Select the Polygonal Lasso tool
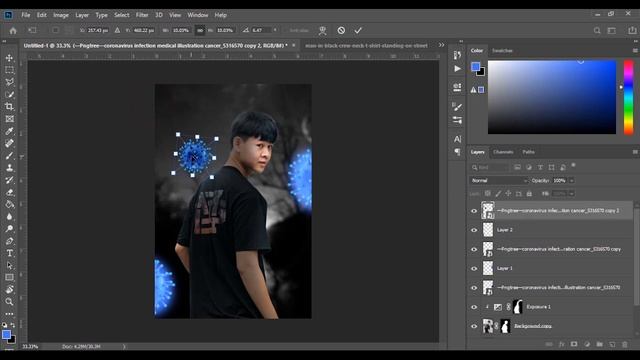The image size is (640, 360). tap(9, 82)
